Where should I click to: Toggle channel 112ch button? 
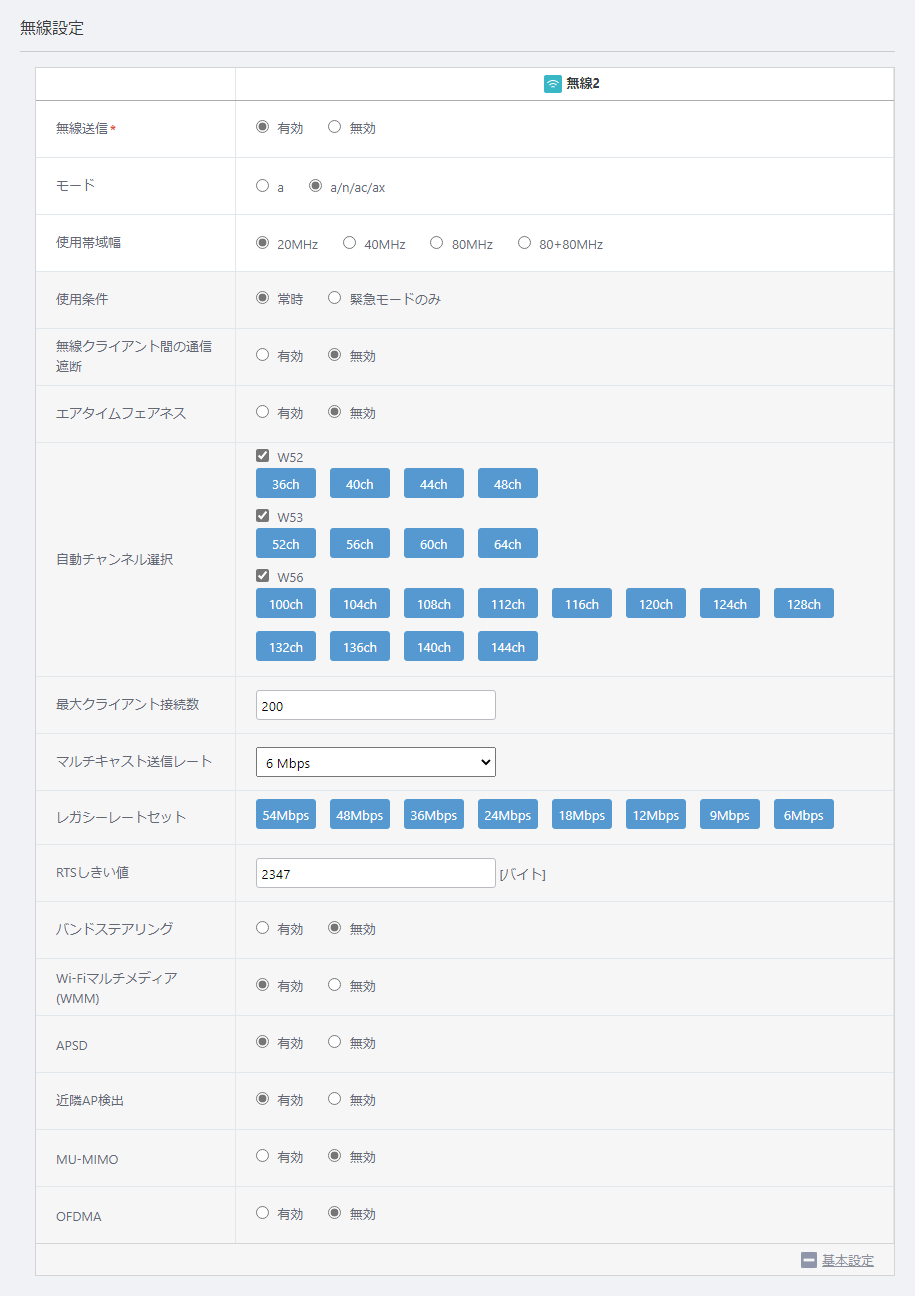pos(508,603)
